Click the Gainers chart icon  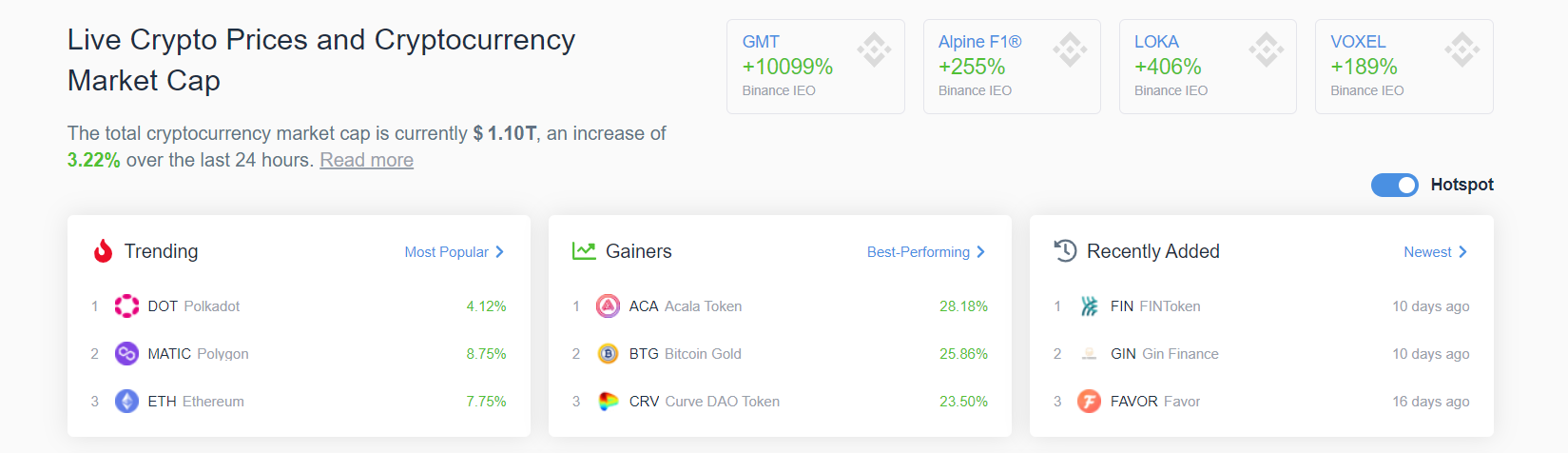click(x=583, y=250)
